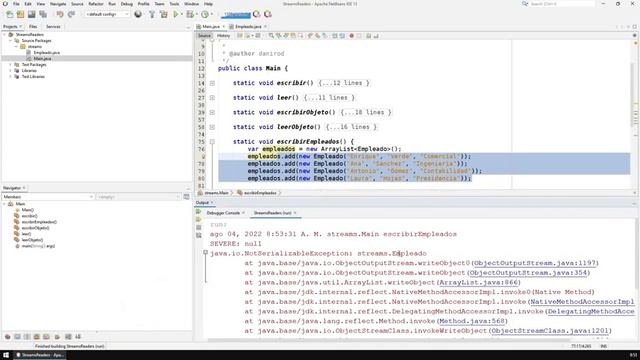This screenshot has width=640, height=360.
Task: Click the Windows Start button
Action: 6,355
